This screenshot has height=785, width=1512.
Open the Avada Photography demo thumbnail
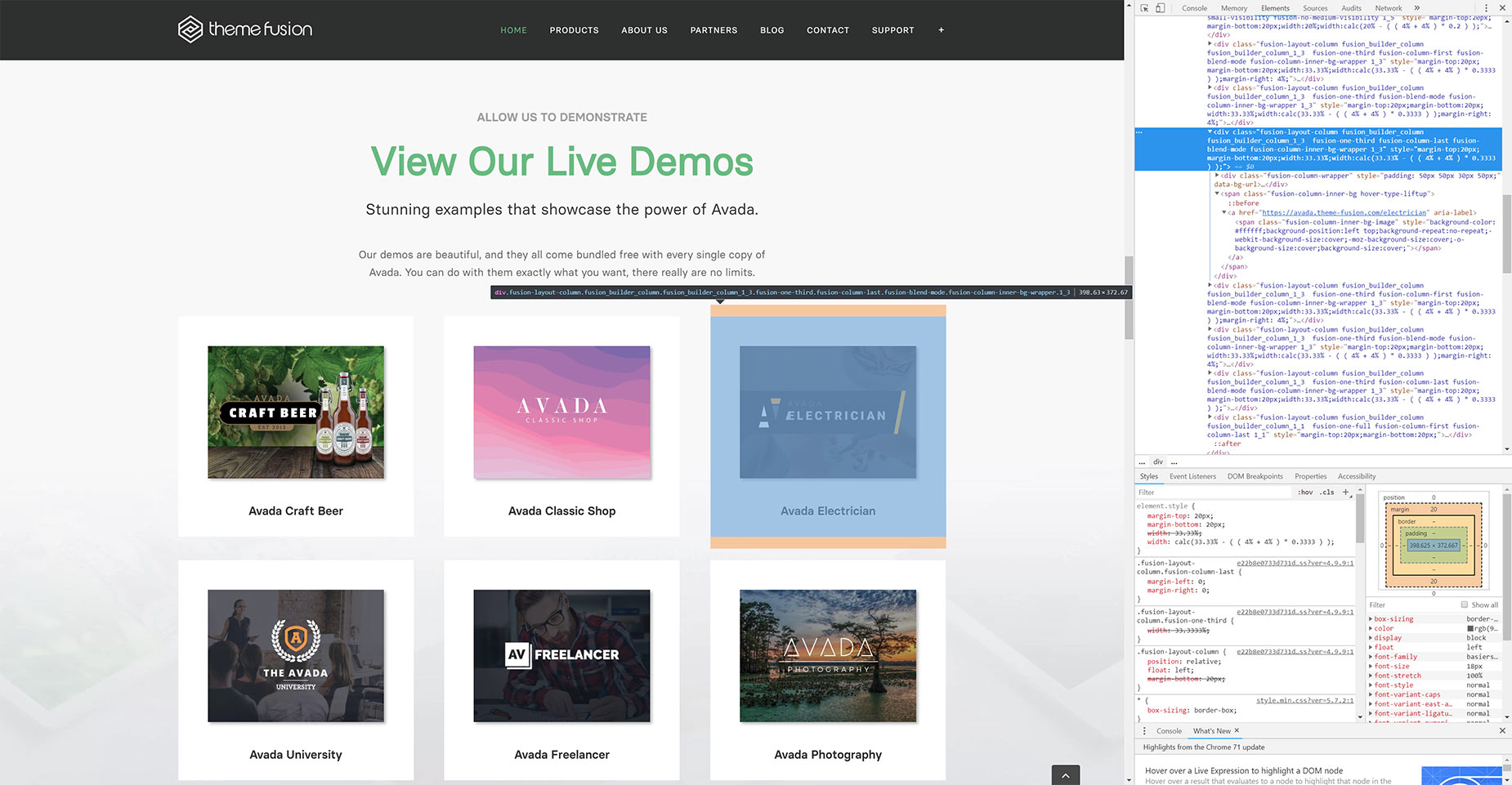pyautogui.click(x=828, y=656)
